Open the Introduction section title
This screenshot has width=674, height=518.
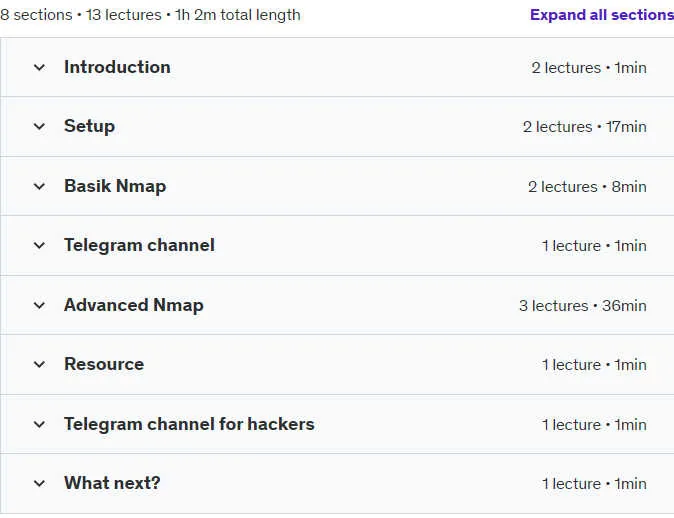coord(117,67)
